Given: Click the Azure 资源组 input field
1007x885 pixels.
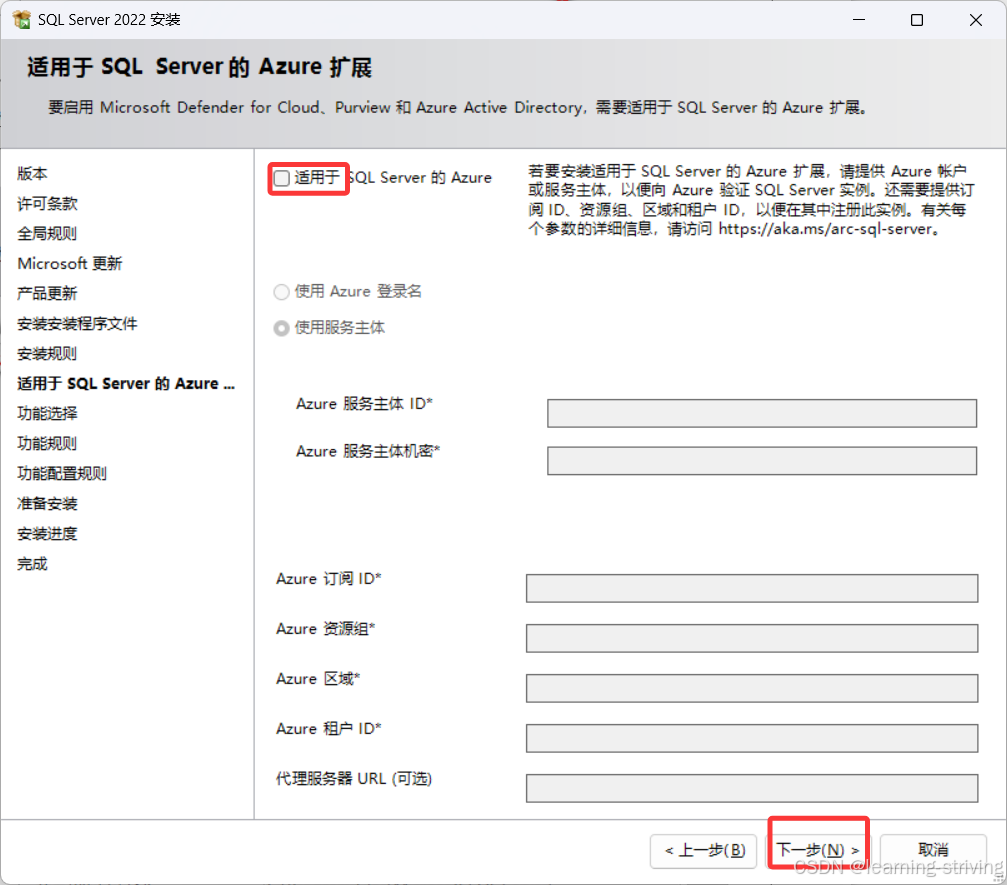Looking at the screenshot, I should (x=751, y=638).
